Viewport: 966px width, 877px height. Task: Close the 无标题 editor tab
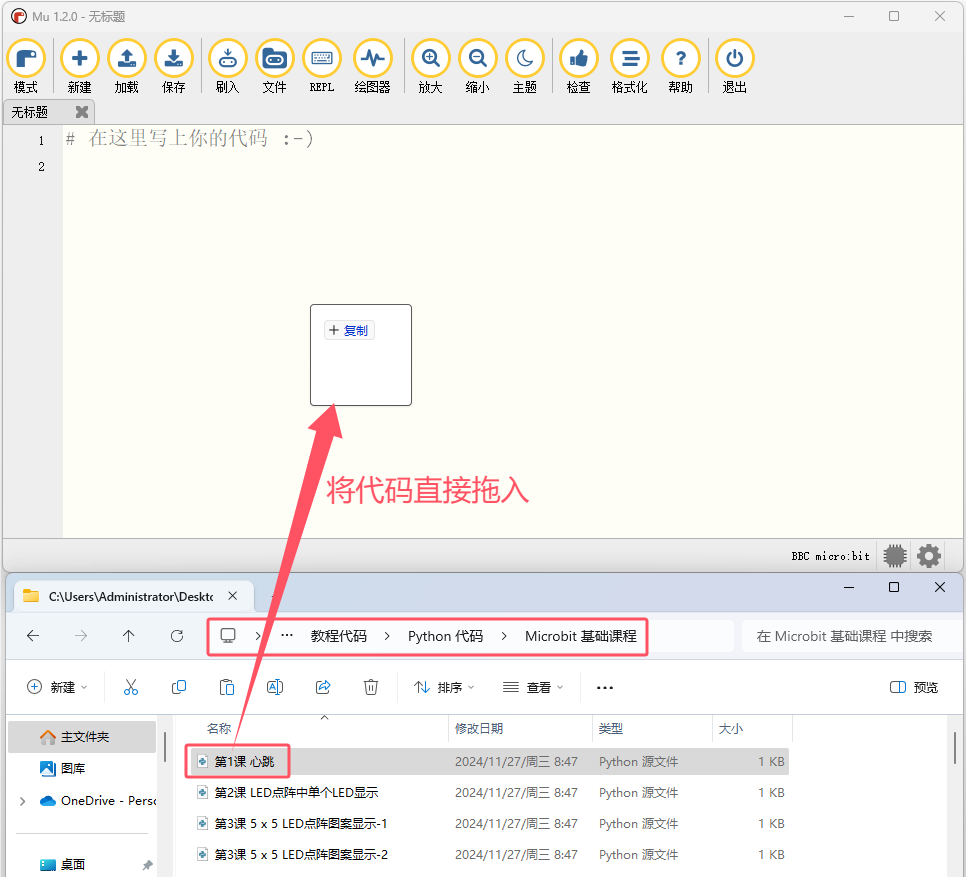81,112
